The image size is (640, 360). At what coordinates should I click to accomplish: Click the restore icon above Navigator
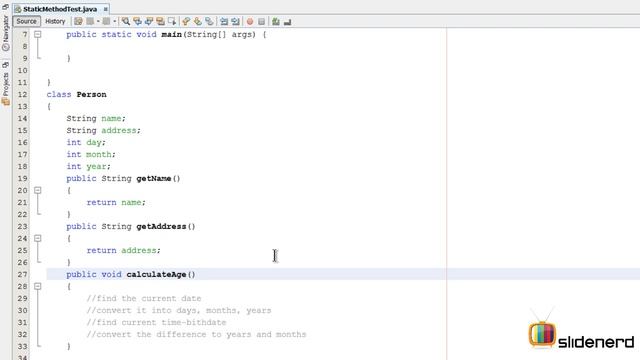6,7
